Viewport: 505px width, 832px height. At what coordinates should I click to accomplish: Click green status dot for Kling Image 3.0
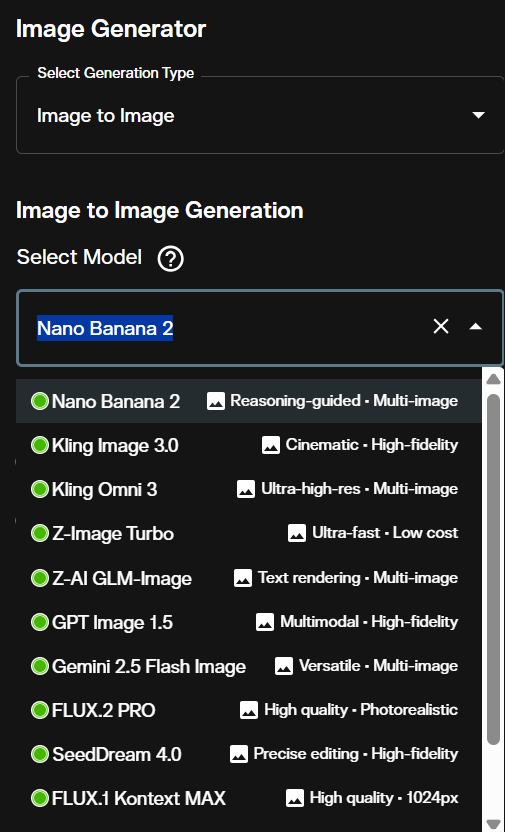coord(40,445)
